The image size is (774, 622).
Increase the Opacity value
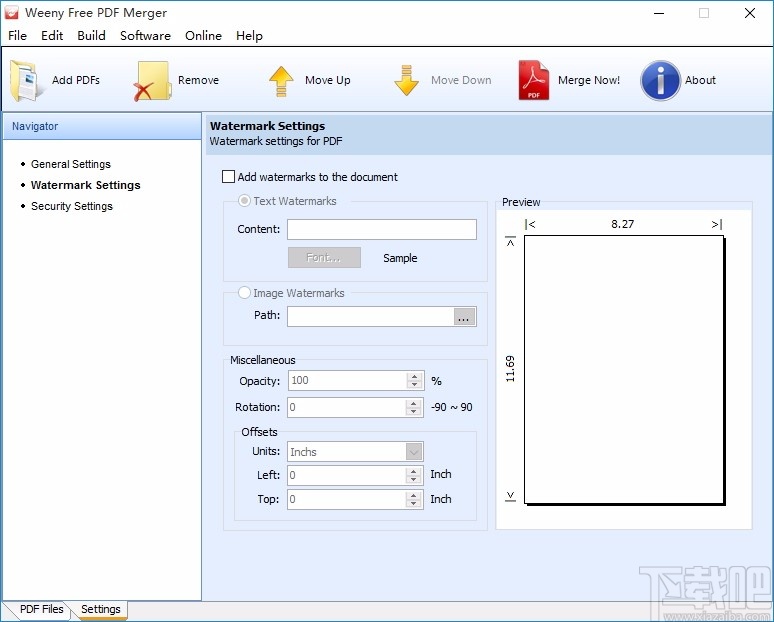pyautogui.click(x=415, y=376)
